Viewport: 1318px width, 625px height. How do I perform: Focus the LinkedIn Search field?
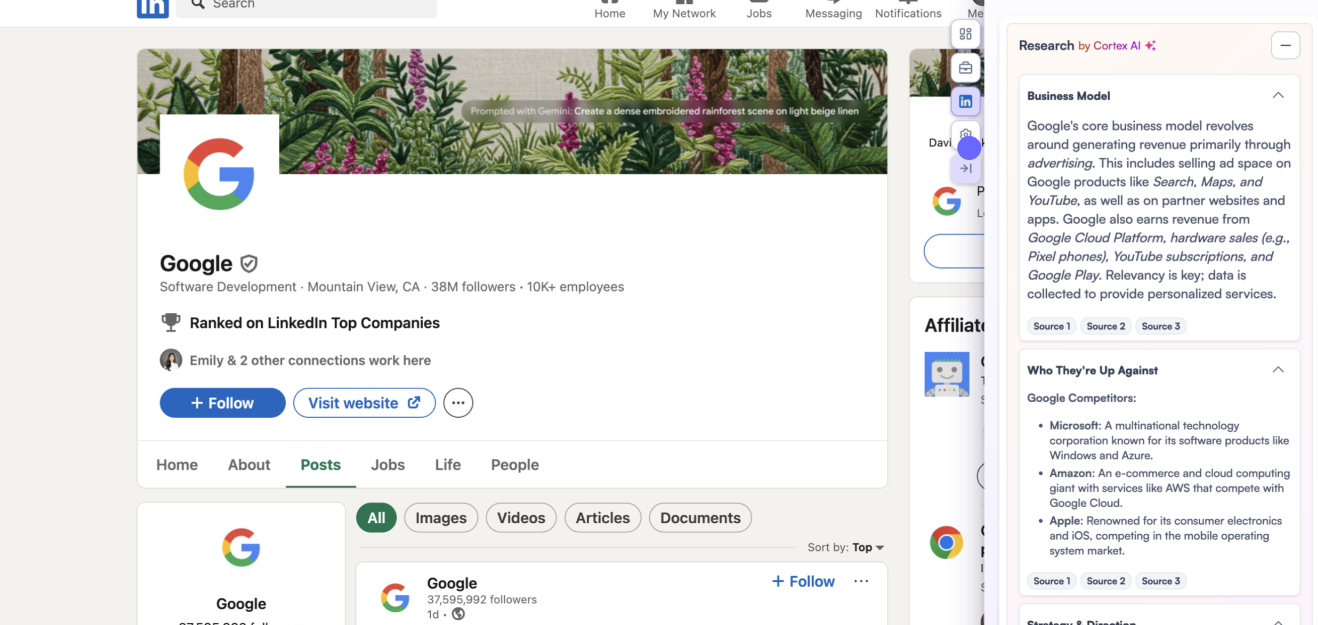click(x=306, y=6)
